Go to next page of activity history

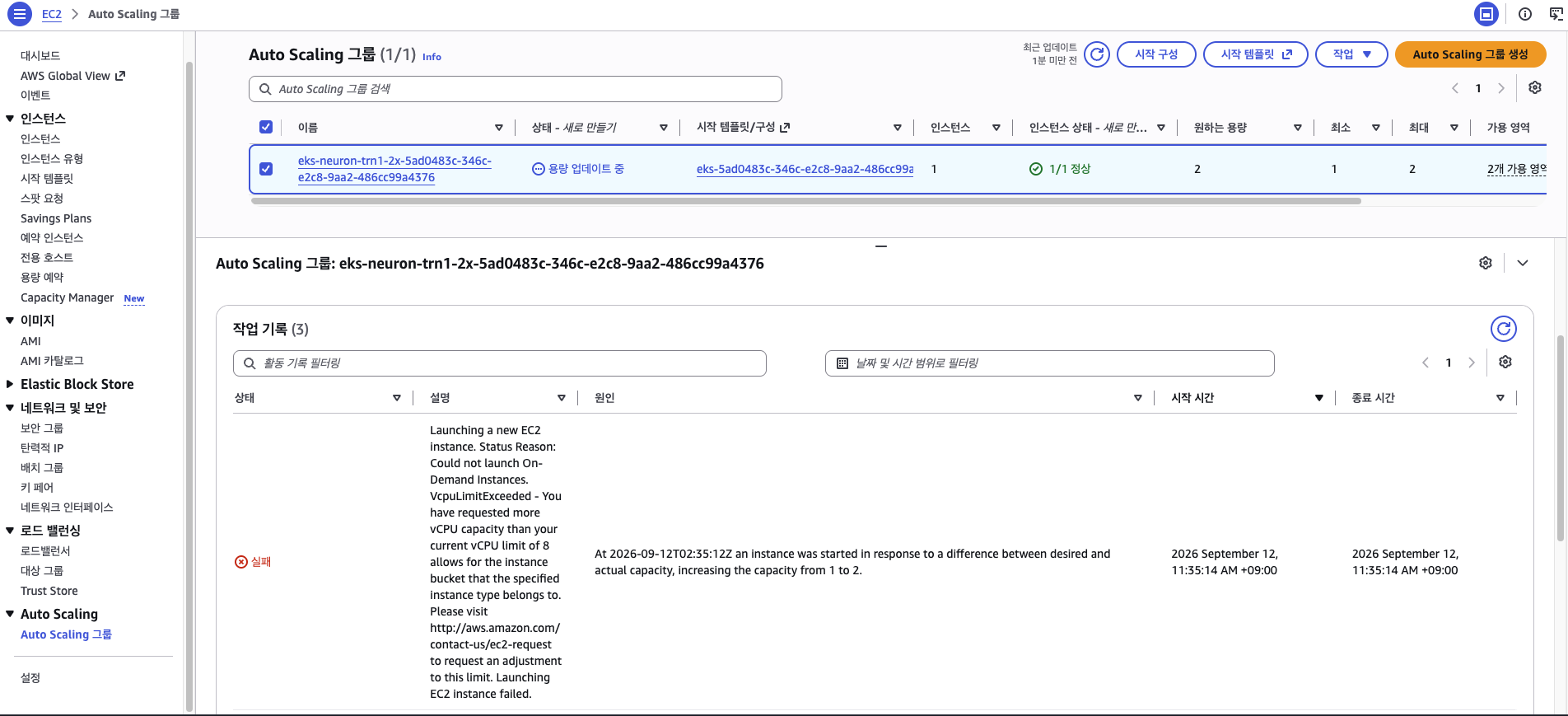click(x=1472, y=363)
